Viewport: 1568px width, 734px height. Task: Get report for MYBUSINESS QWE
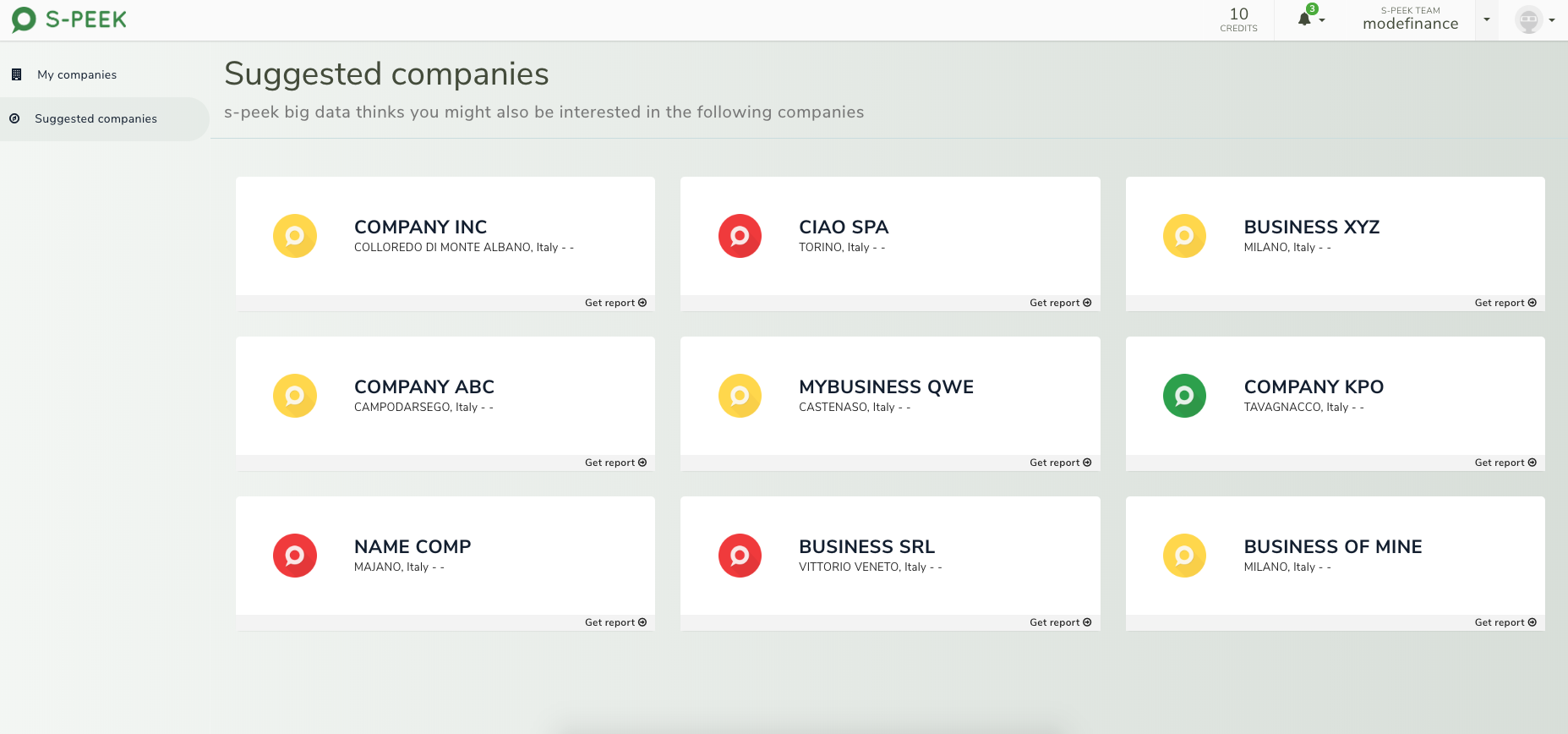pyautogui.click(x=1060, y=463)
